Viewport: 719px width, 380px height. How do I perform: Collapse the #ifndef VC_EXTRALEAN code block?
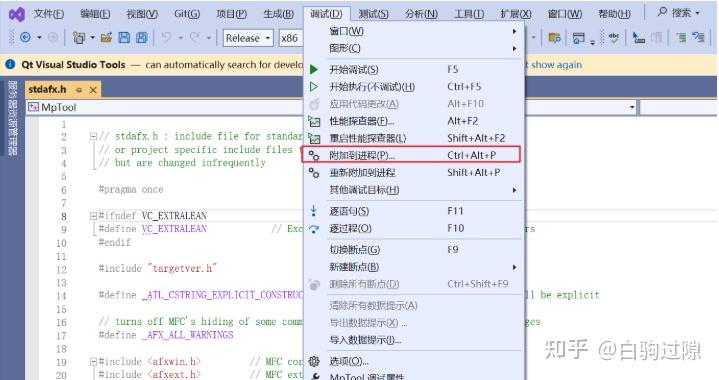[94, 215]
